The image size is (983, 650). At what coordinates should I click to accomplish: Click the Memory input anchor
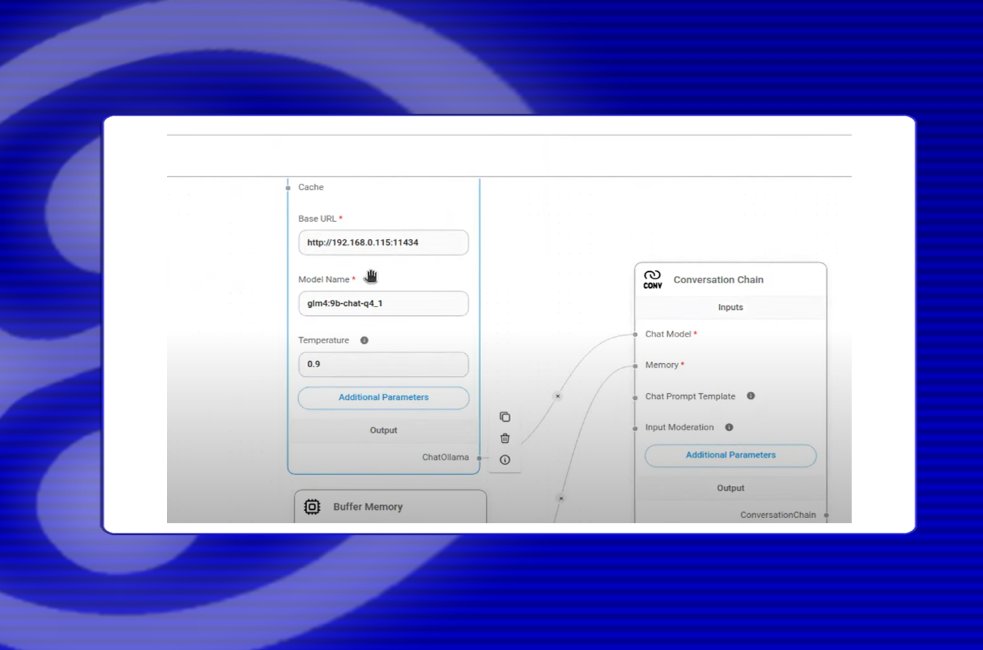coord(636,365)
